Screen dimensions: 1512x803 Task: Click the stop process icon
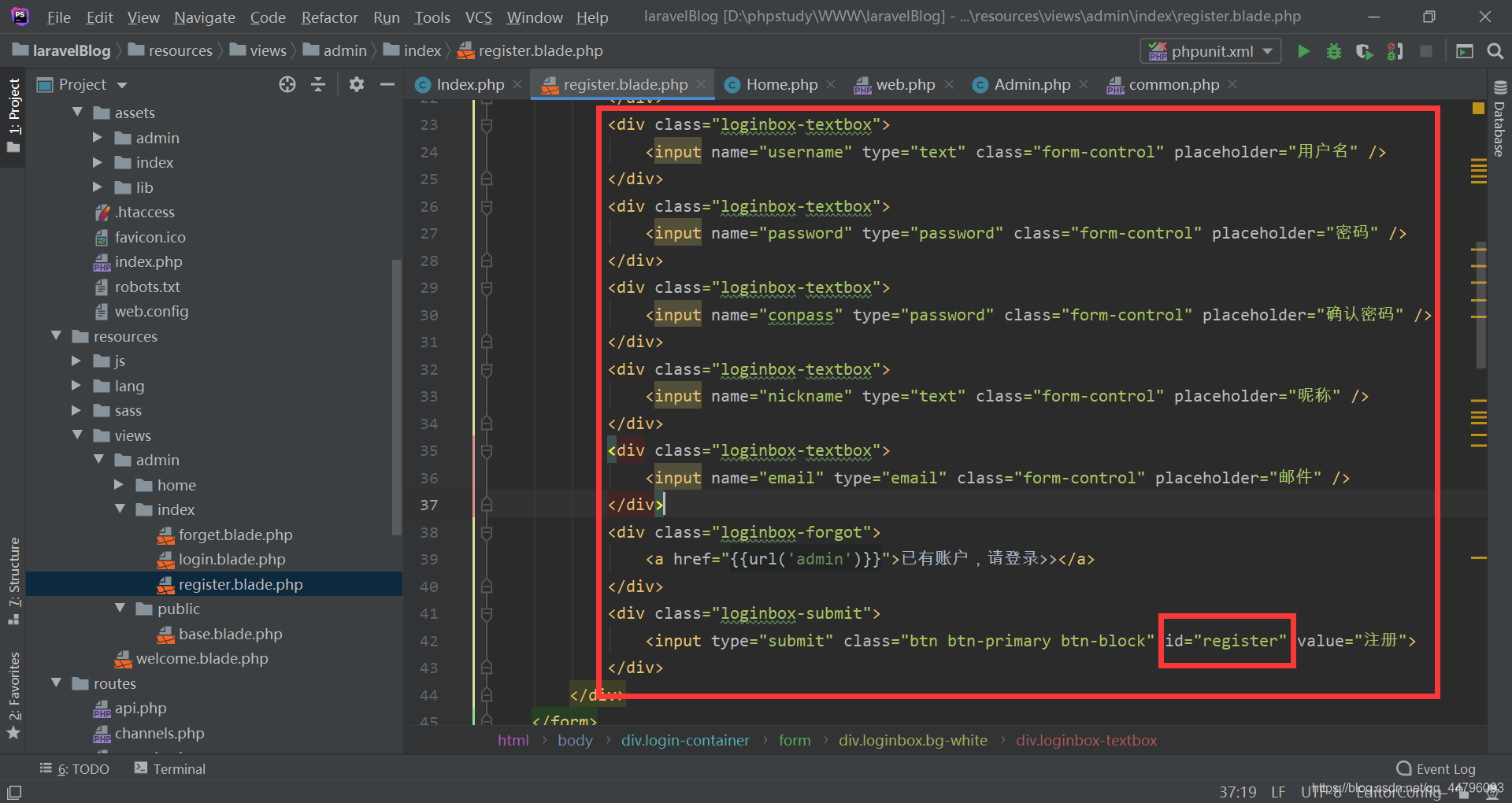coord(1425,51)
